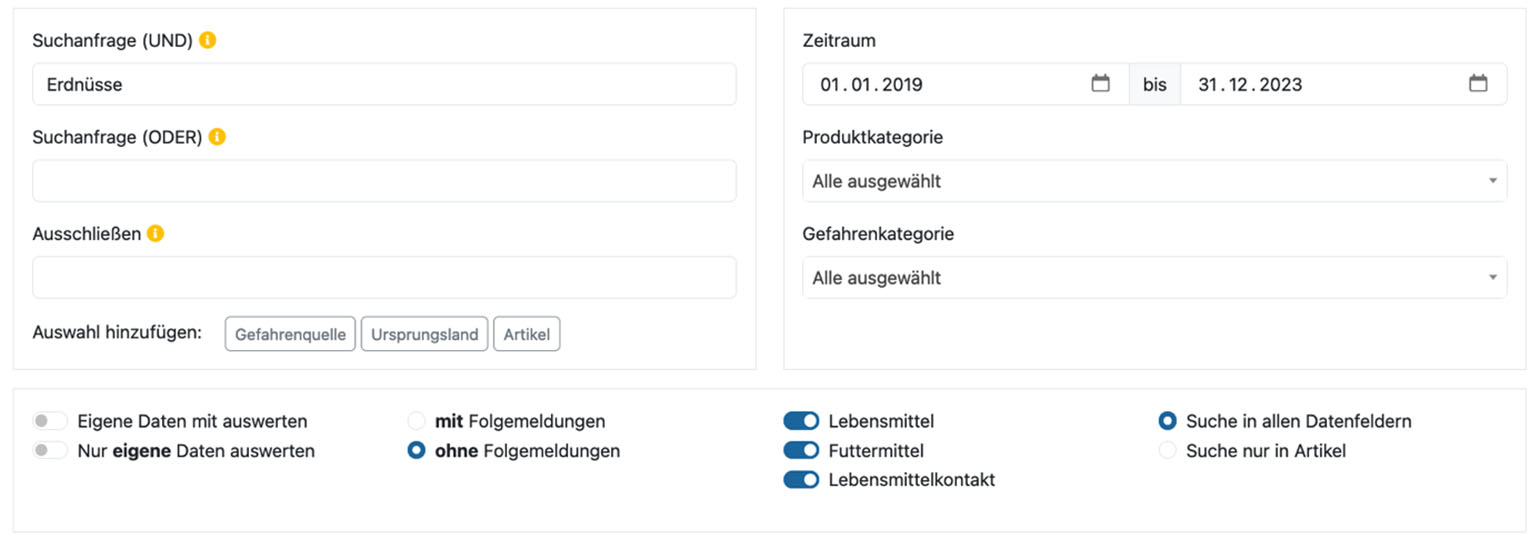Screen dimensions: 1539x547
Task: Click info icon beside Suchanfrage (ODER)
Action: point(217,137)
